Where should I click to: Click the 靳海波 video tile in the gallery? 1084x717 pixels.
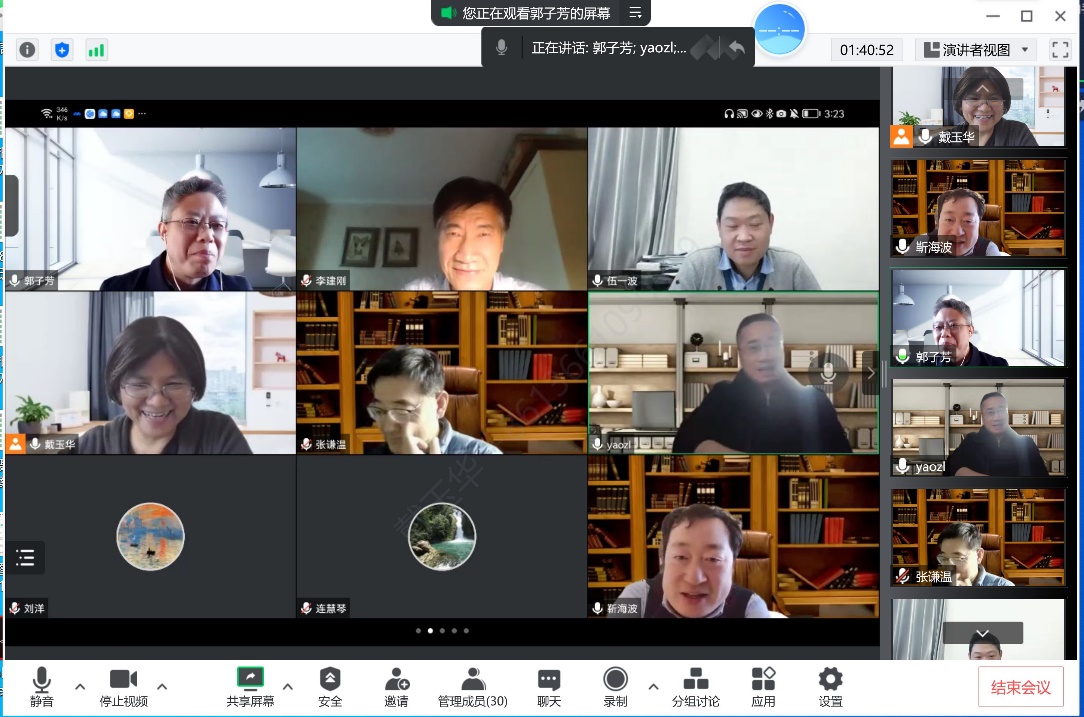click(733, 537)
